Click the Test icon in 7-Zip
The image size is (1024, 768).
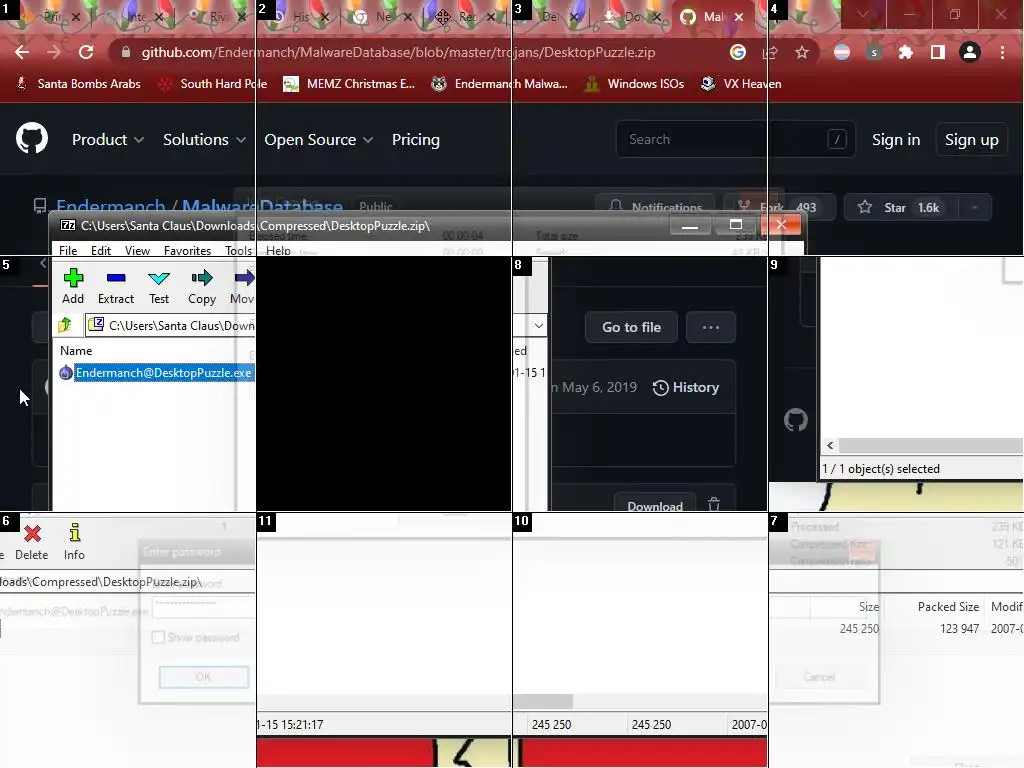159,279
